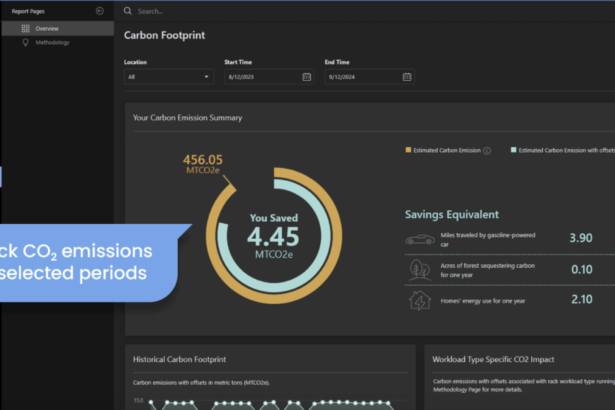Click the Your Carbon Emission Summary heading

[187, 118]
